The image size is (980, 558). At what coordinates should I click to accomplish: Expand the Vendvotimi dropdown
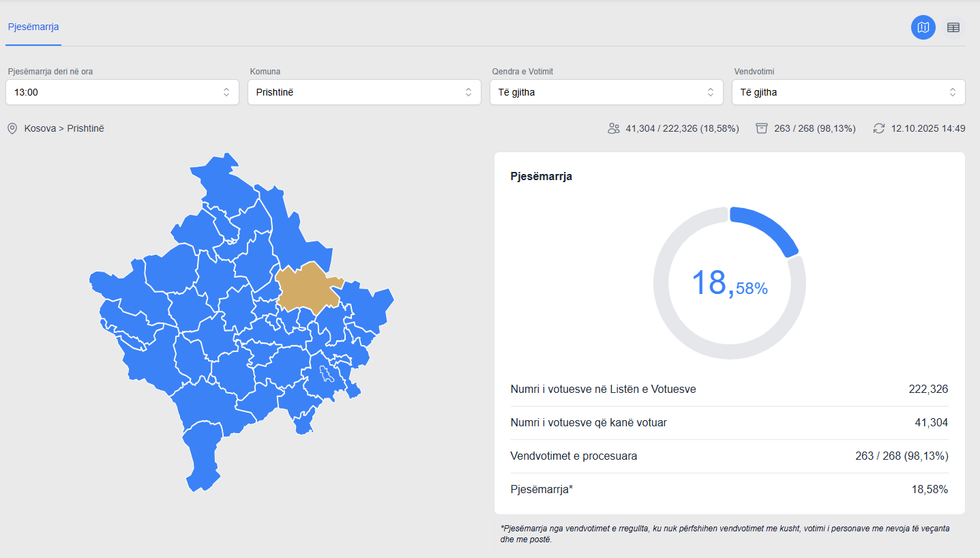coord(848,92)
